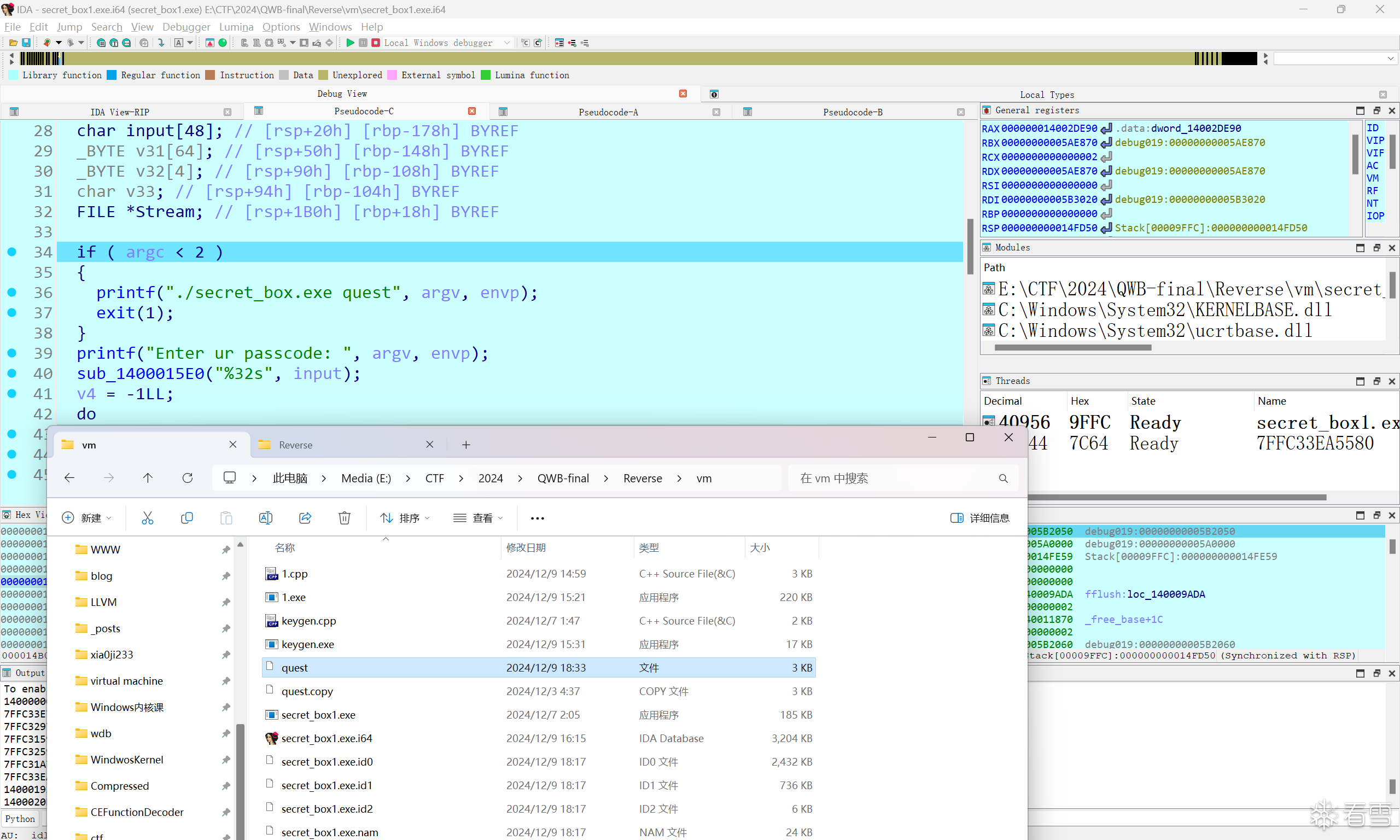This screenshot has width=1400, height=840.
Task: Expand the 排序 sort dropdown
Action: click(405, 517)
